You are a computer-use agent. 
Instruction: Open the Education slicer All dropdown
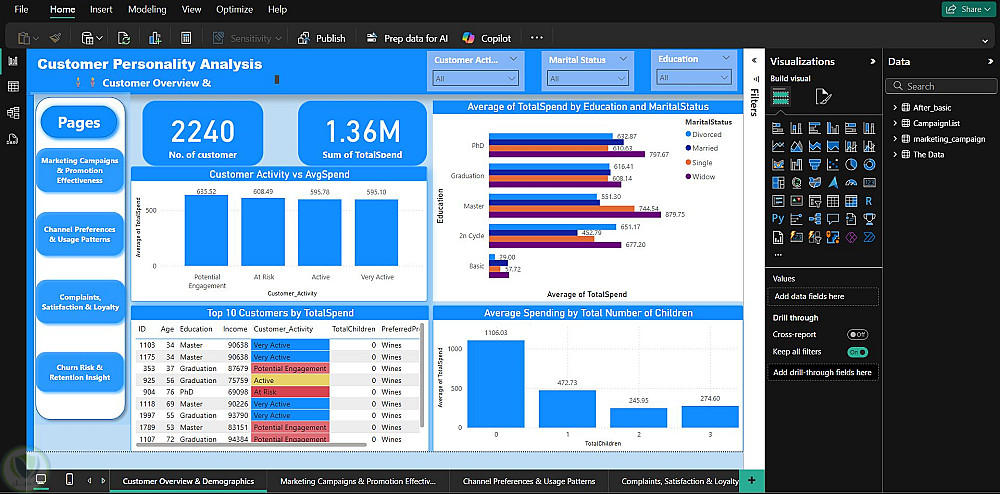tap(694, 78)
